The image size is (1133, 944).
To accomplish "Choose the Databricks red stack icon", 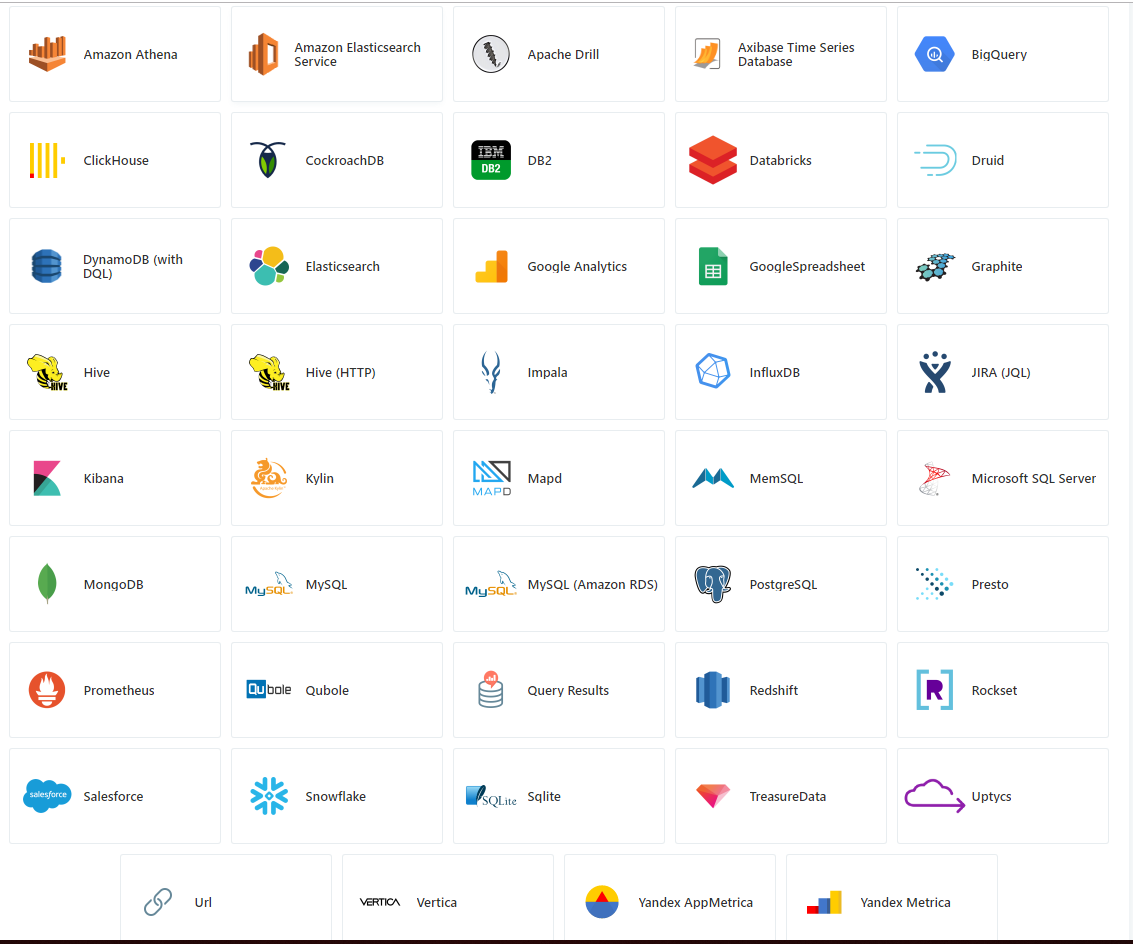I will (712, 160).
